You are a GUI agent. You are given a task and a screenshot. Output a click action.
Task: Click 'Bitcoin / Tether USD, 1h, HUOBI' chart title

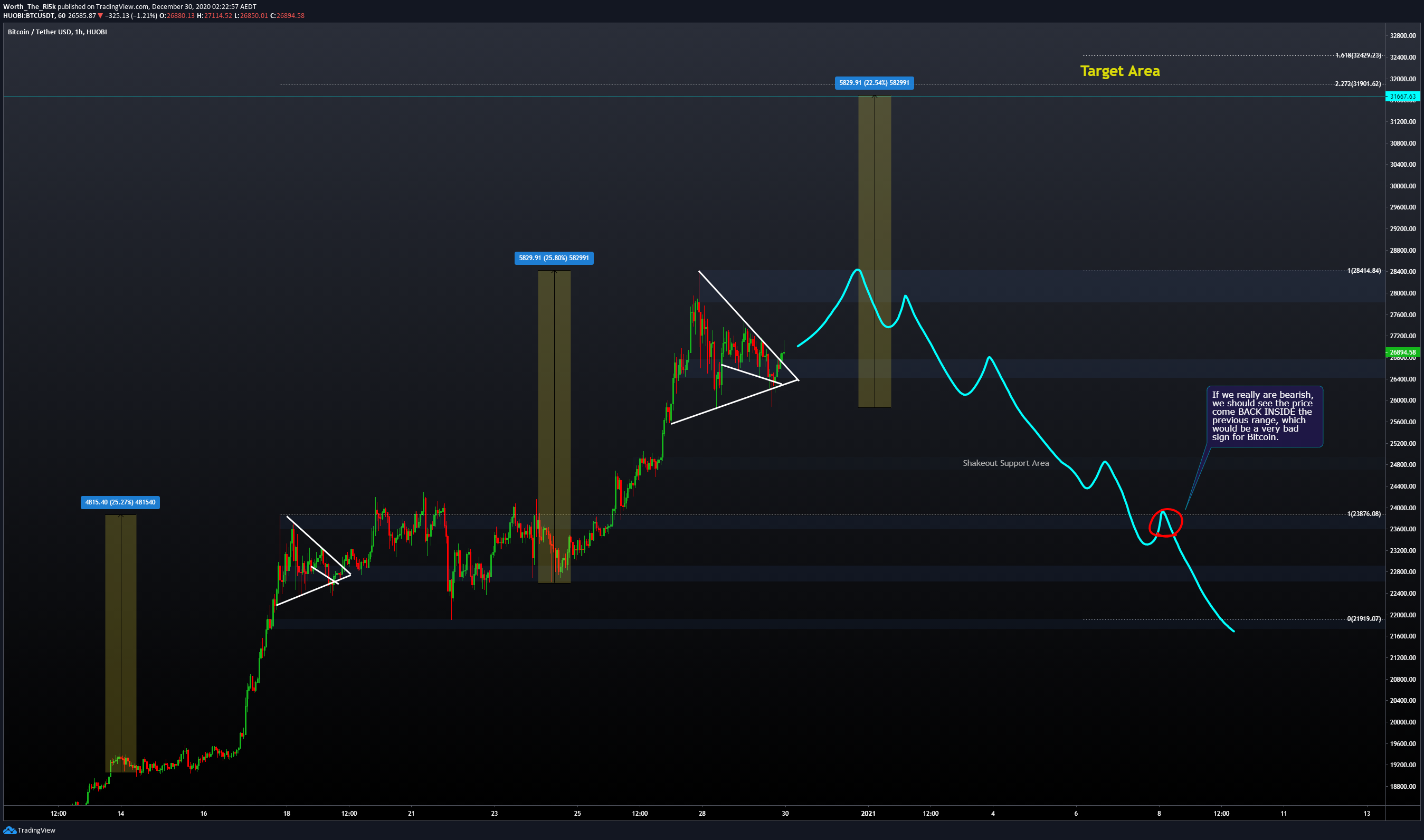coord(57,32)
